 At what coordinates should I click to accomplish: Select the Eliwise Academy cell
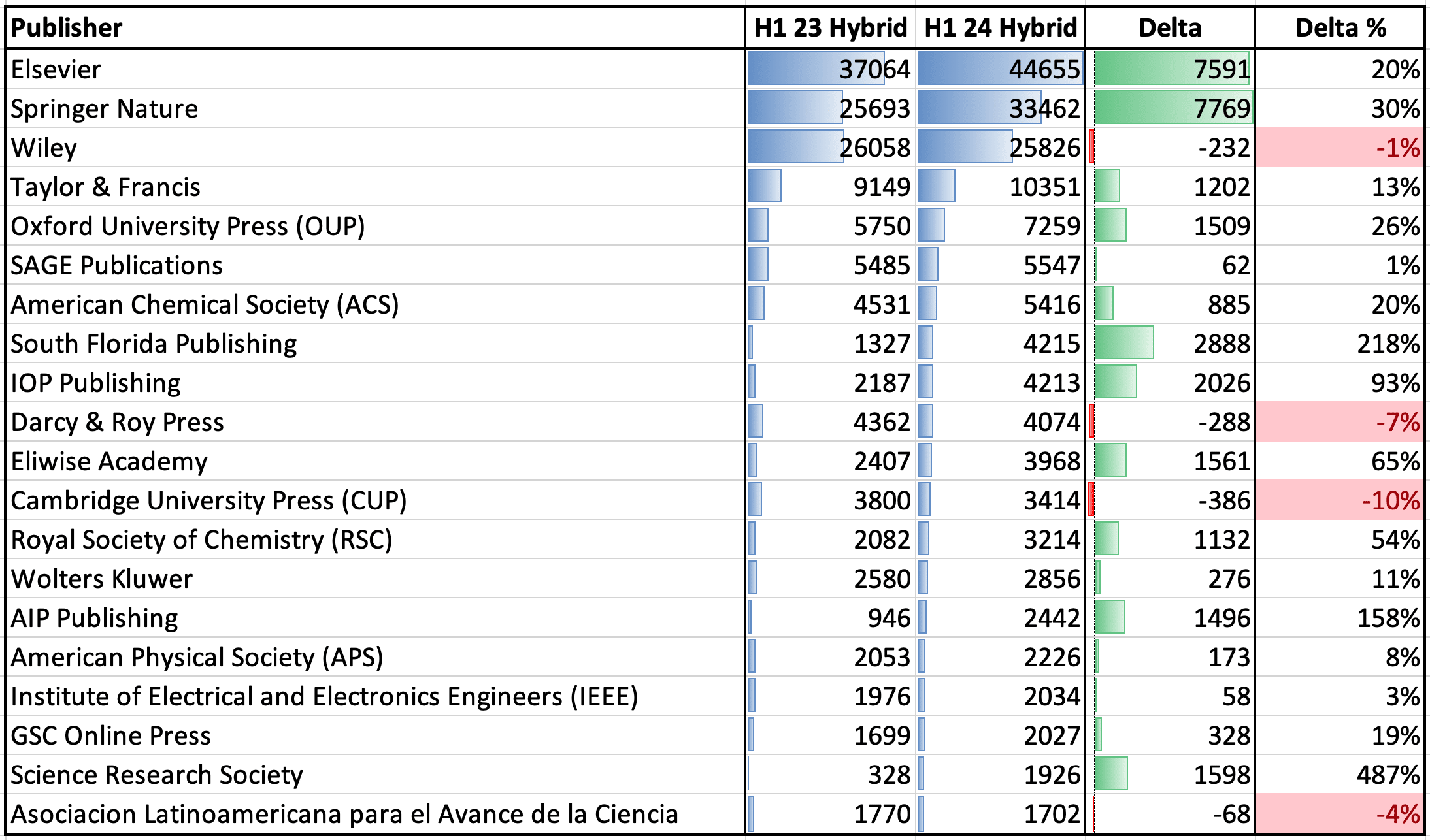click(375, 460)
